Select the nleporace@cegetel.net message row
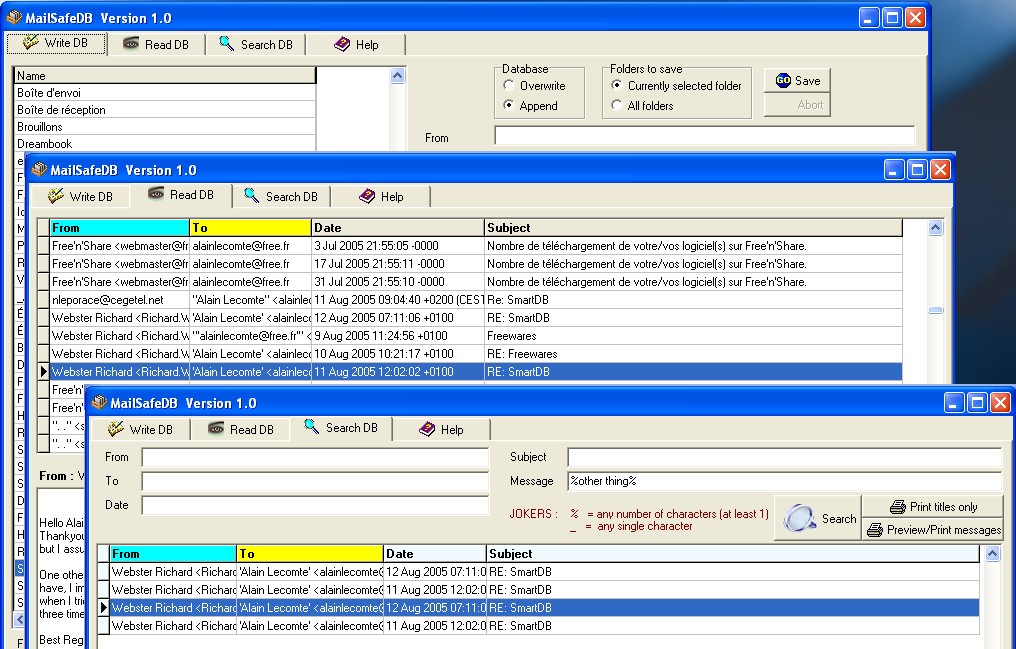1016x649 pixels. coord(476,300)
